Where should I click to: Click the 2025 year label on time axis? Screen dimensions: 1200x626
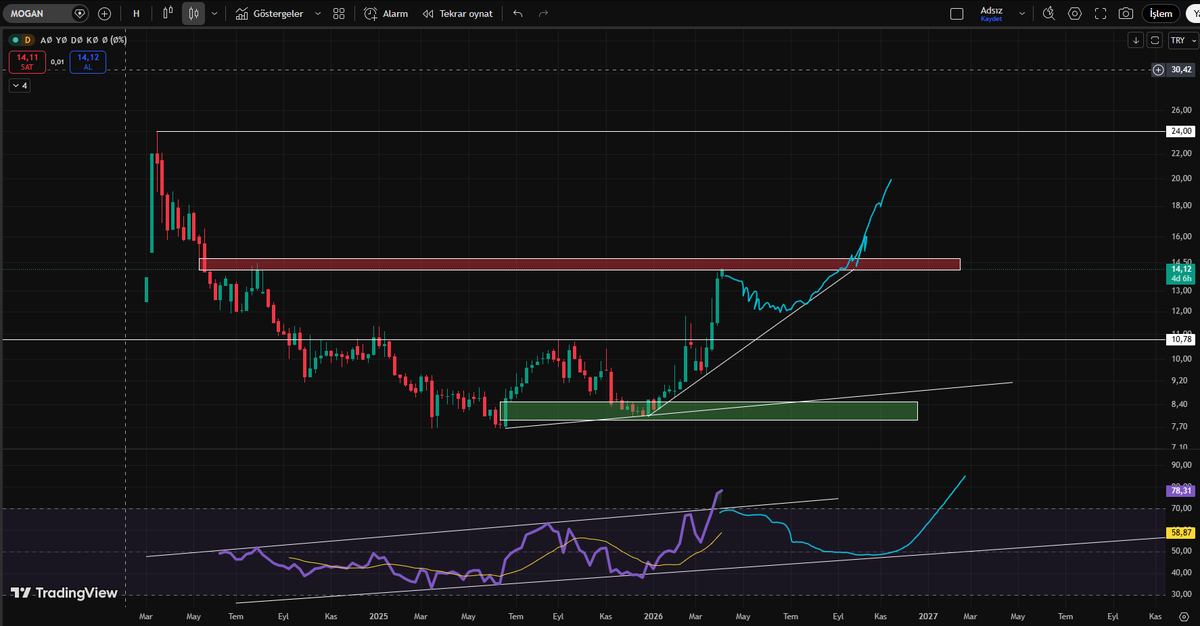(x=378, y=618)
